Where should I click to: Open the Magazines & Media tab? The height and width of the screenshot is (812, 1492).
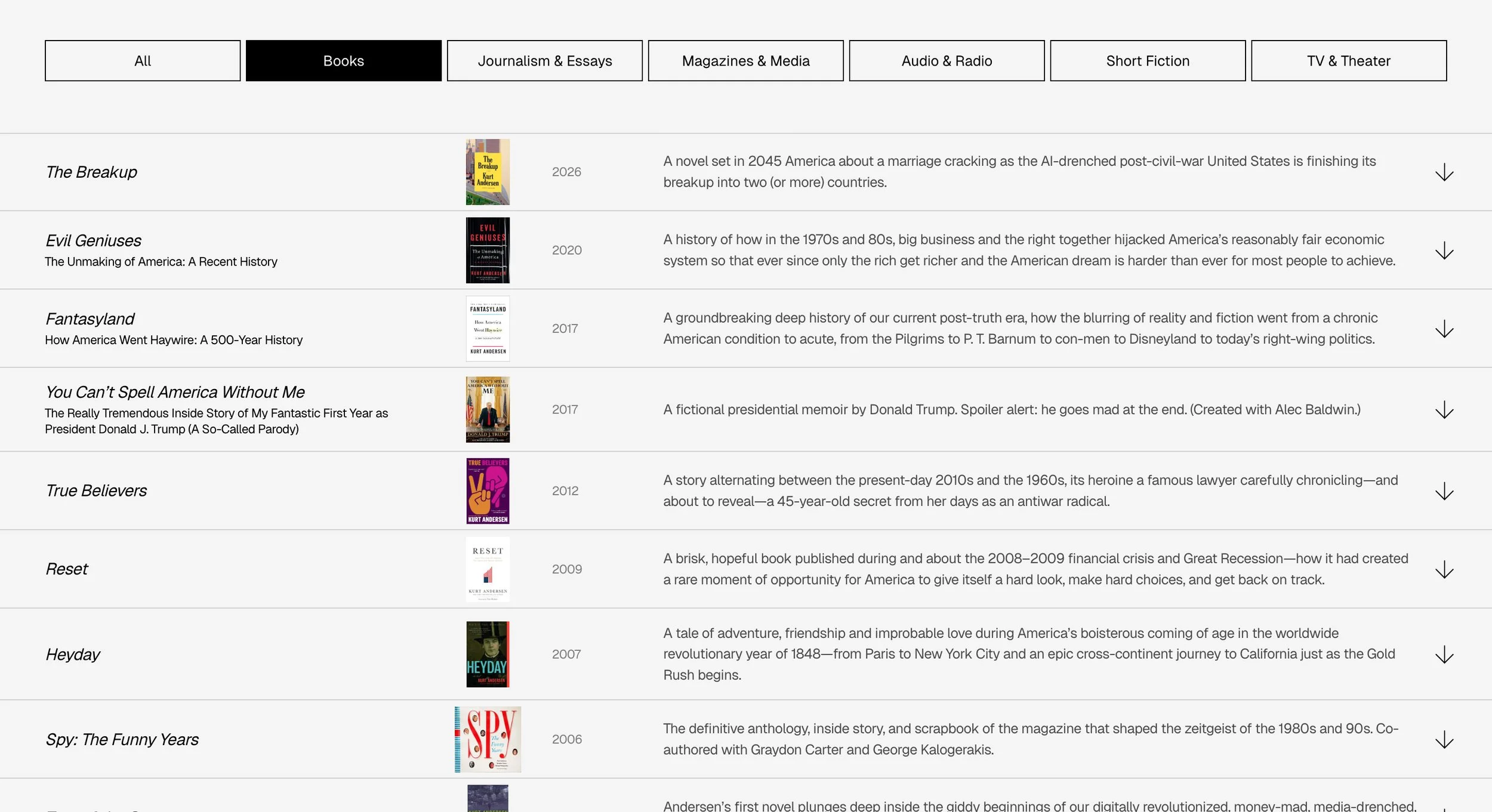[746, 61]
